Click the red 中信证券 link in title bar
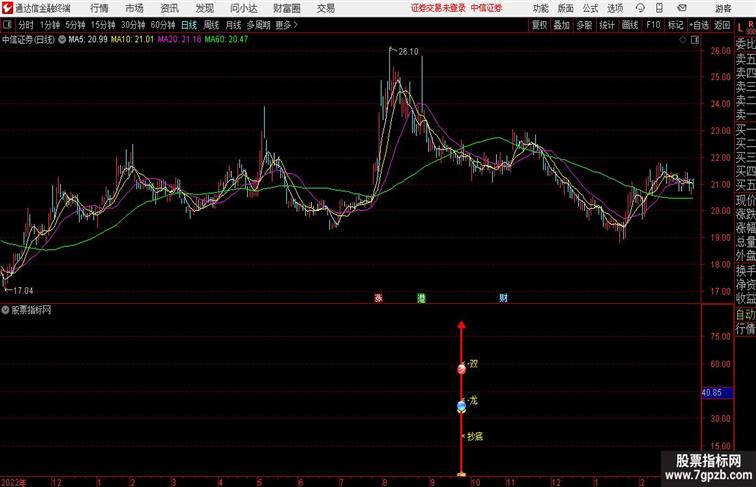756x487 pixels. pyautogui.click(x=486, y=8)
